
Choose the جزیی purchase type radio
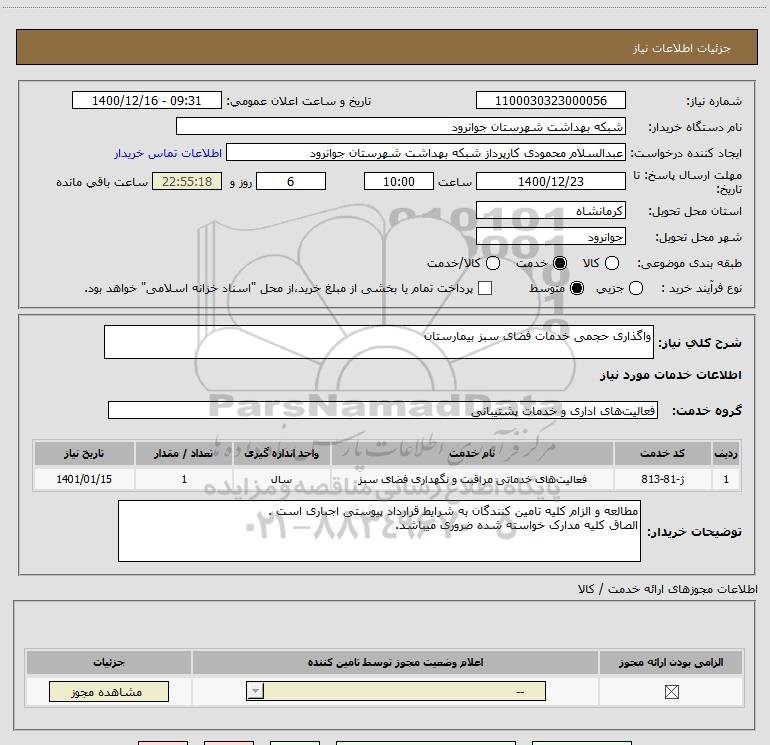click(x=635, y=288)
